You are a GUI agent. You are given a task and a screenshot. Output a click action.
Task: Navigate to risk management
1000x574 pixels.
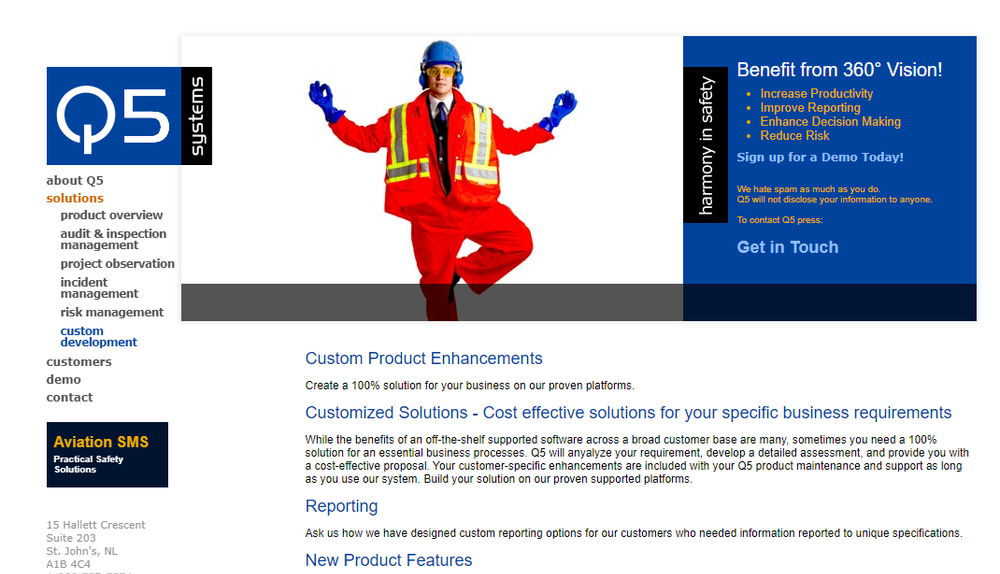112,312
